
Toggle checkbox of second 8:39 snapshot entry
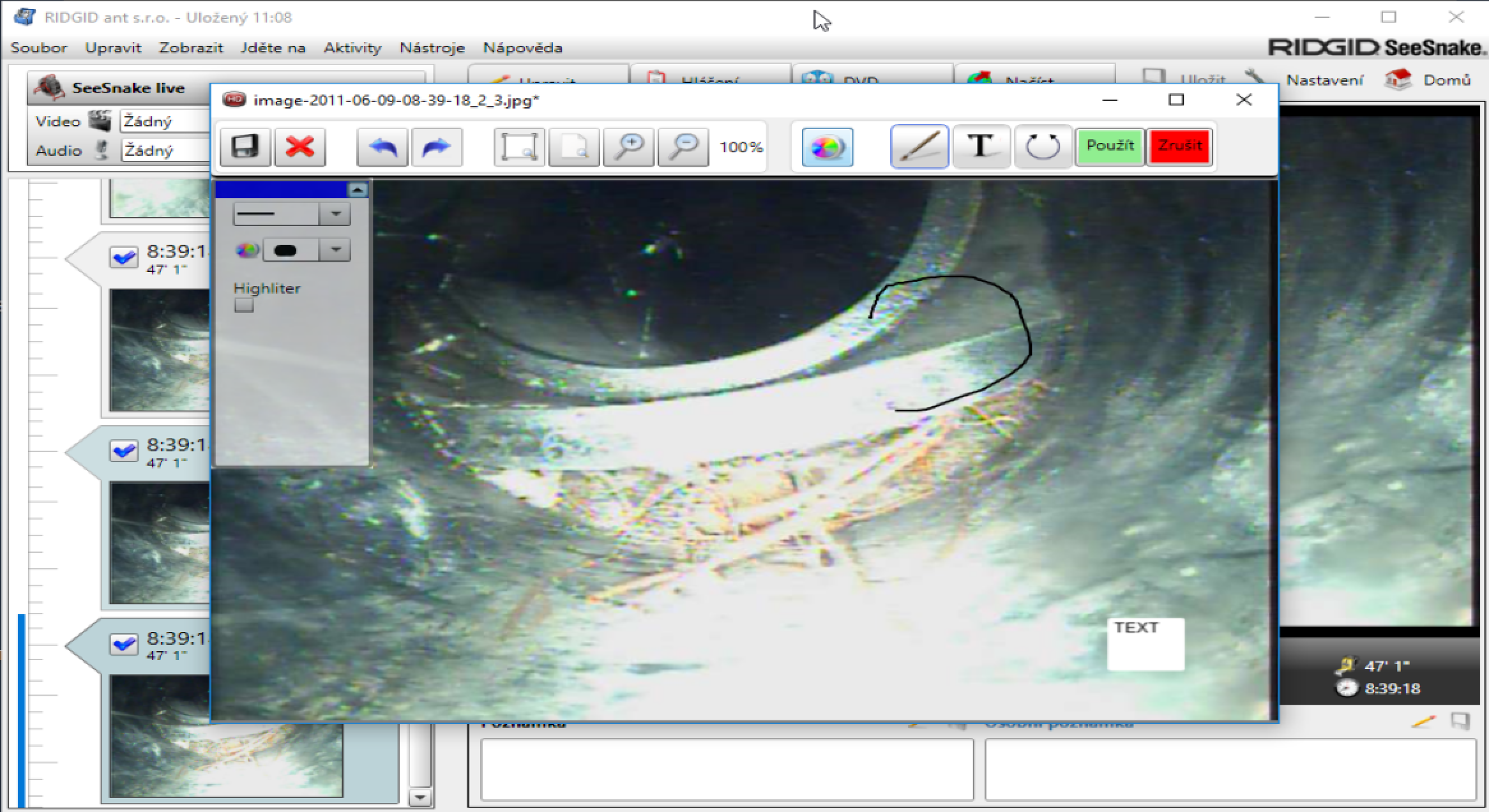click(124, 451)
